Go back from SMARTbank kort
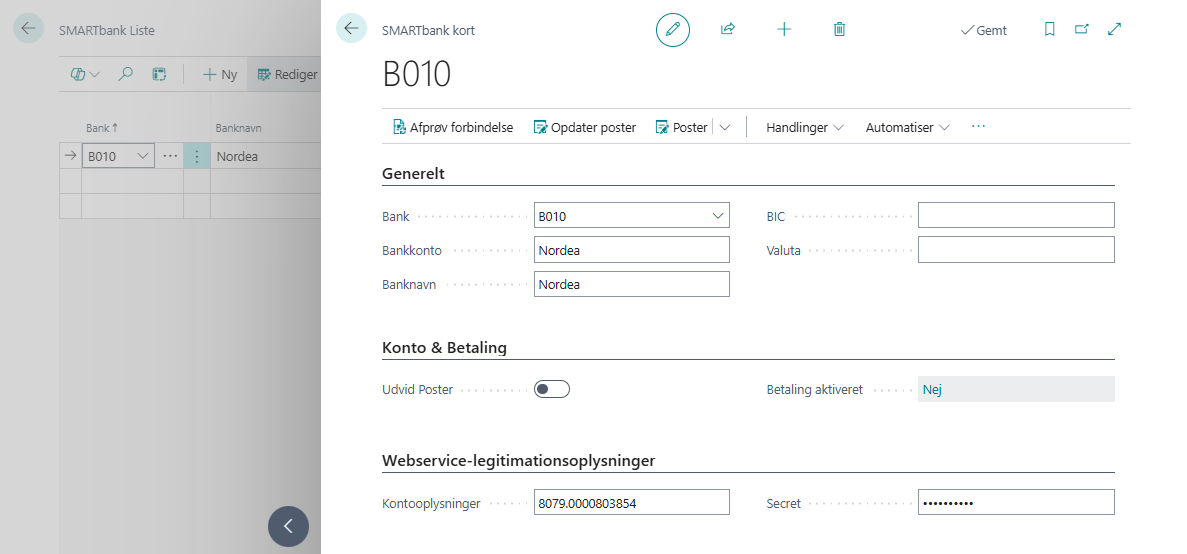This screenshot has width=1187, height=554. (351, 29)
